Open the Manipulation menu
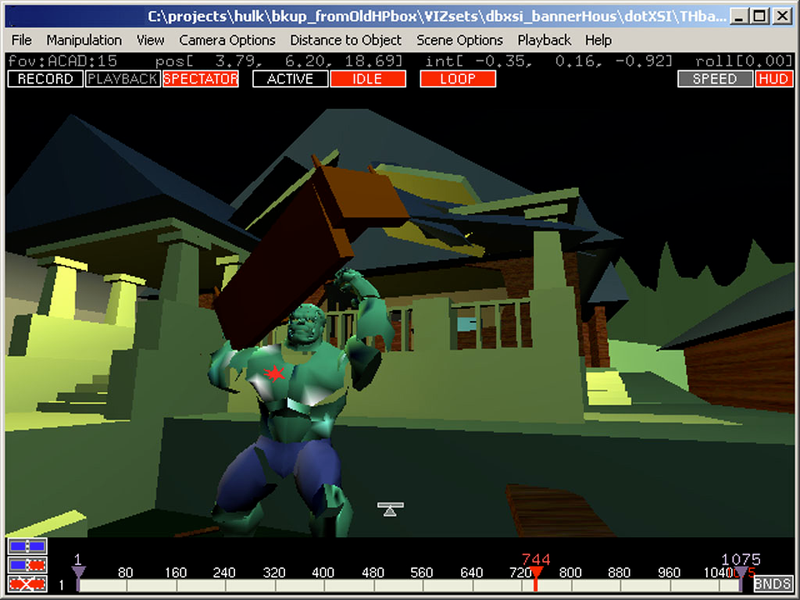This screenshot has width=800, height=600. [x=84, y=40]
